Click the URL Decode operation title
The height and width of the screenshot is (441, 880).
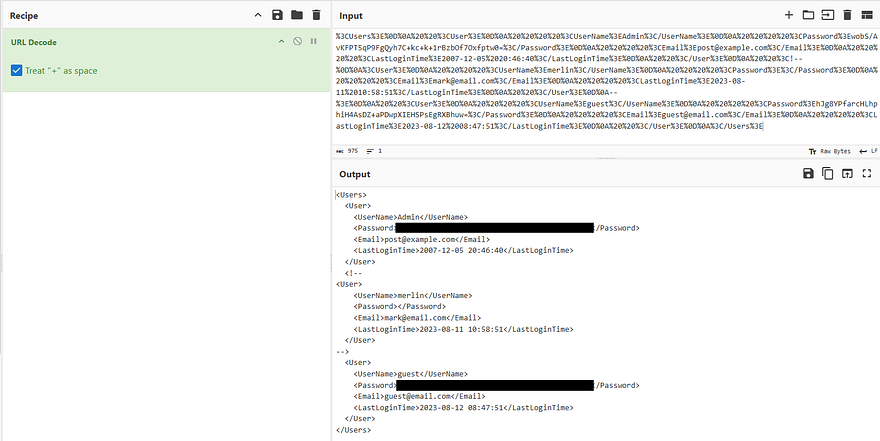tap(37, 41)
